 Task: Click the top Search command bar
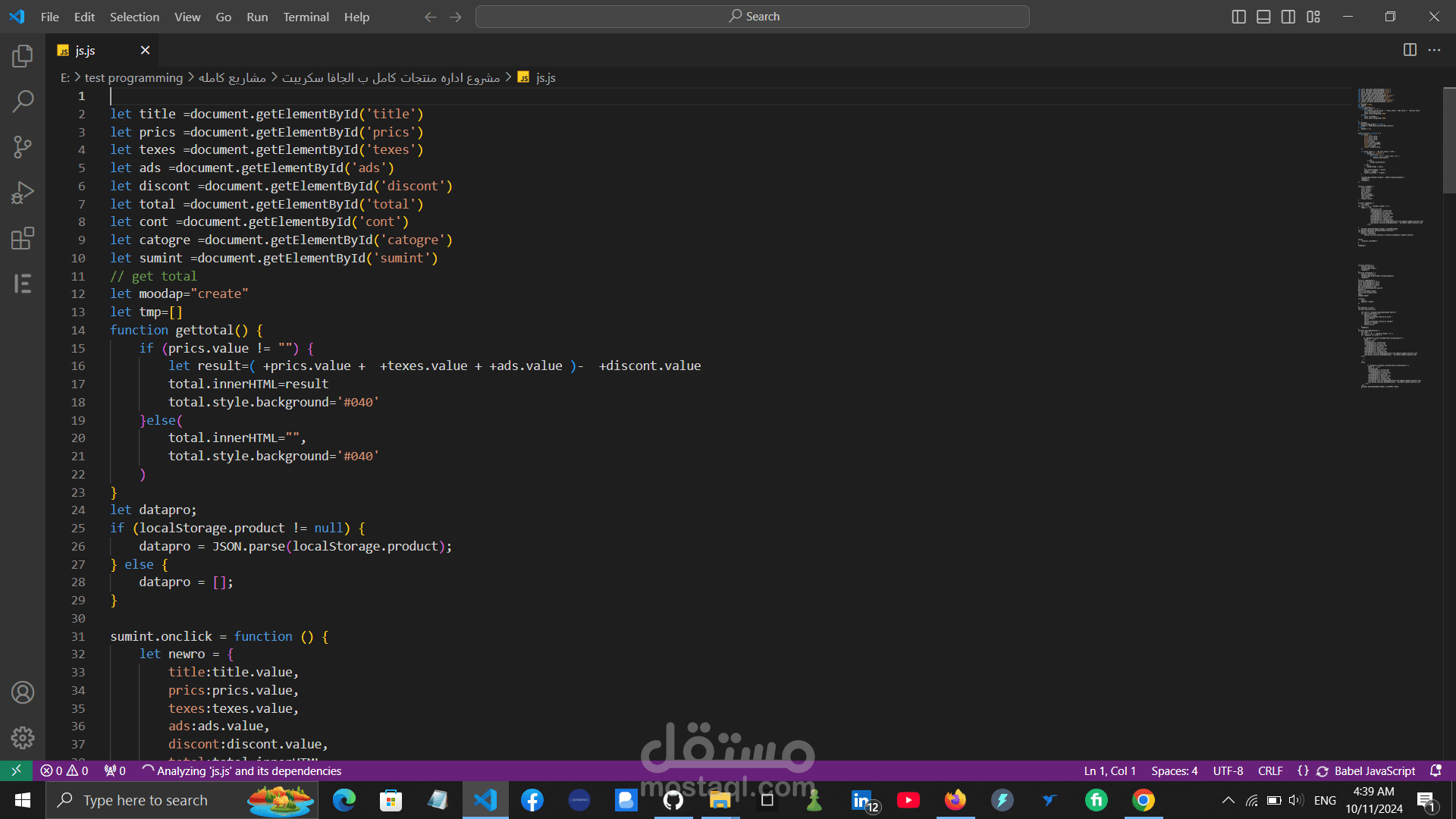(x=752, y=17)
